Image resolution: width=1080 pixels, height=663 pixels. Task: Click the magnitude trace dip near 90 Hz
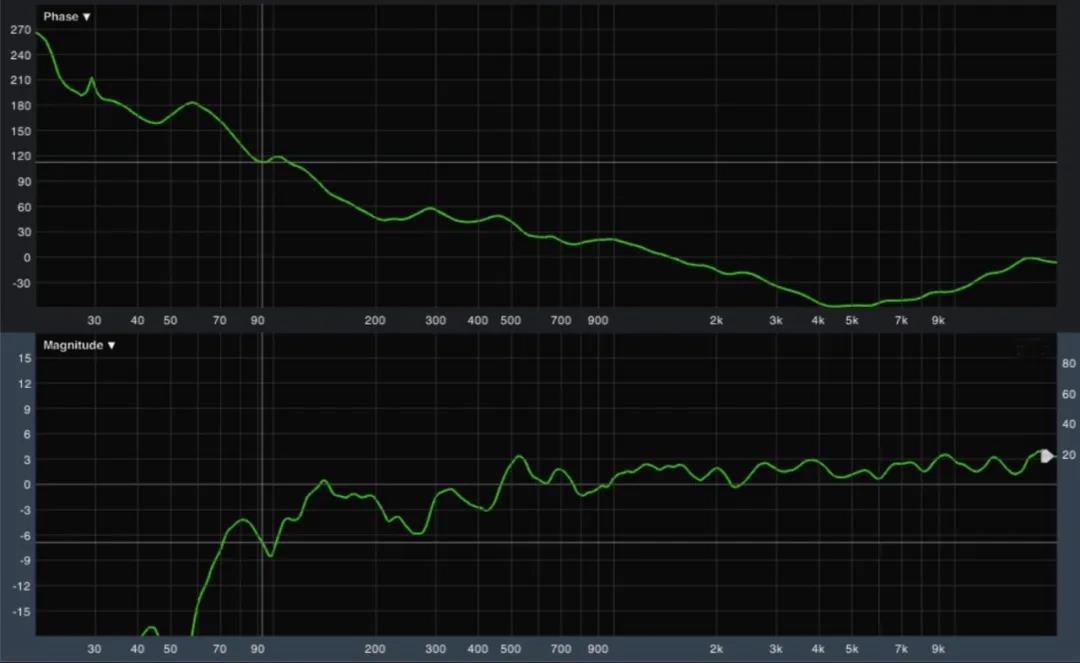pyautogui.click(x=270, y=555)
